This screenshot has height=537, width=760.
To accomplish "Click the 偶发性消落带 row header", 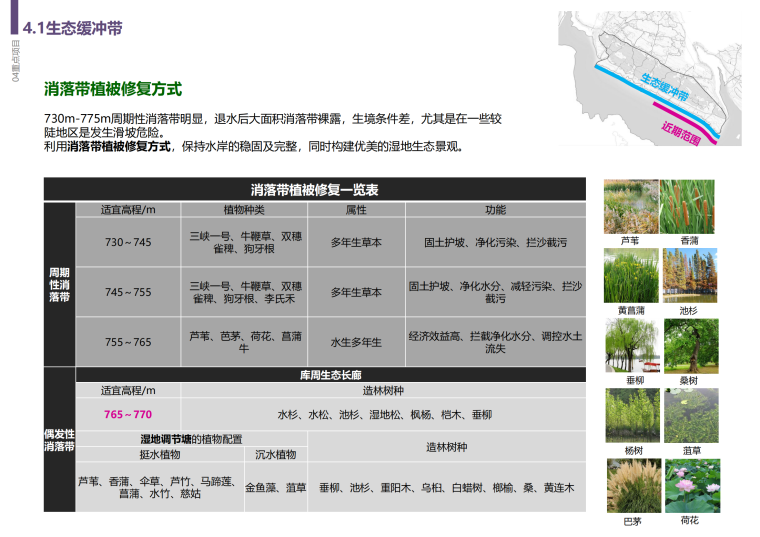I will tap(59, 440).
